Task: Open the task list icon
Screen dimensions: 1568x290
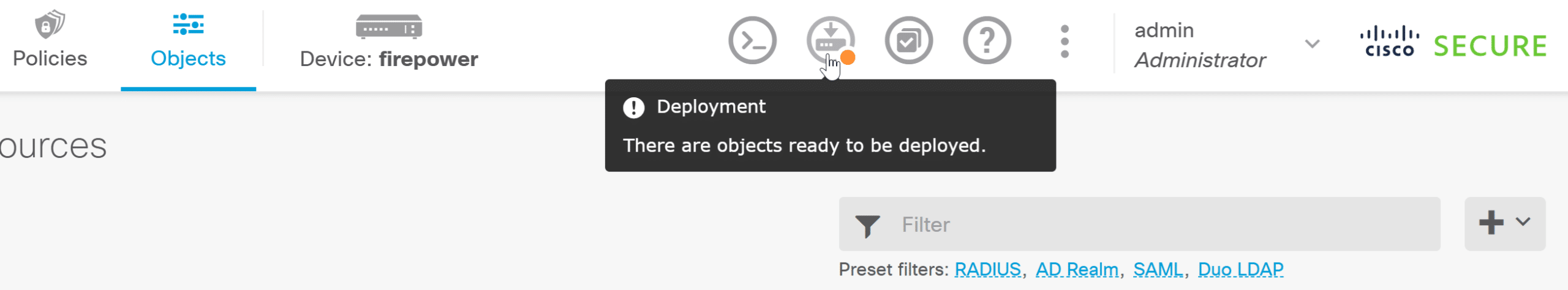Action: pyautogui.click(x=908, y=40)
